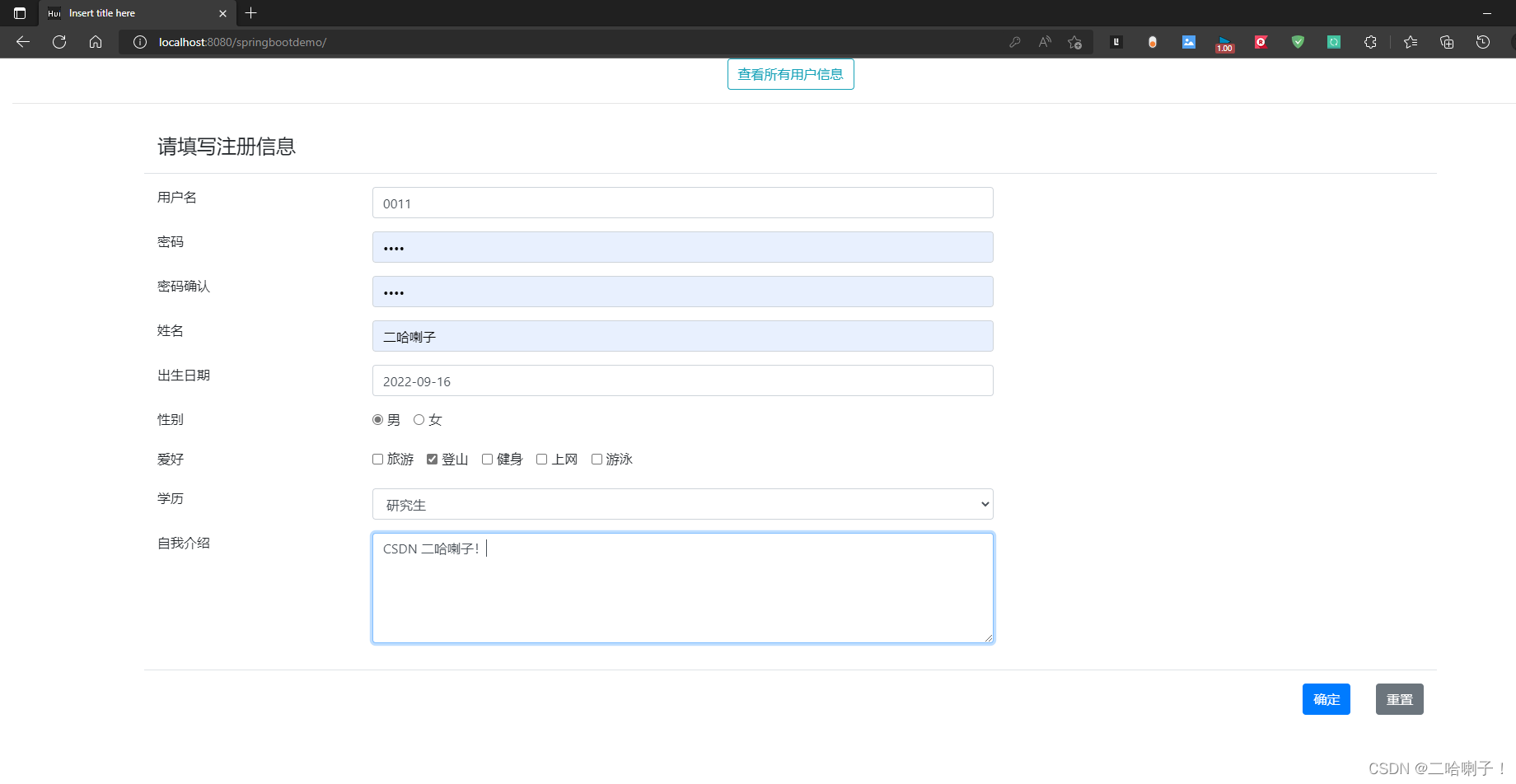The image size is (1516, 784).
Task: Focus the 姓名 field containing 二哈喇子
Action: [x=682, y=336]
